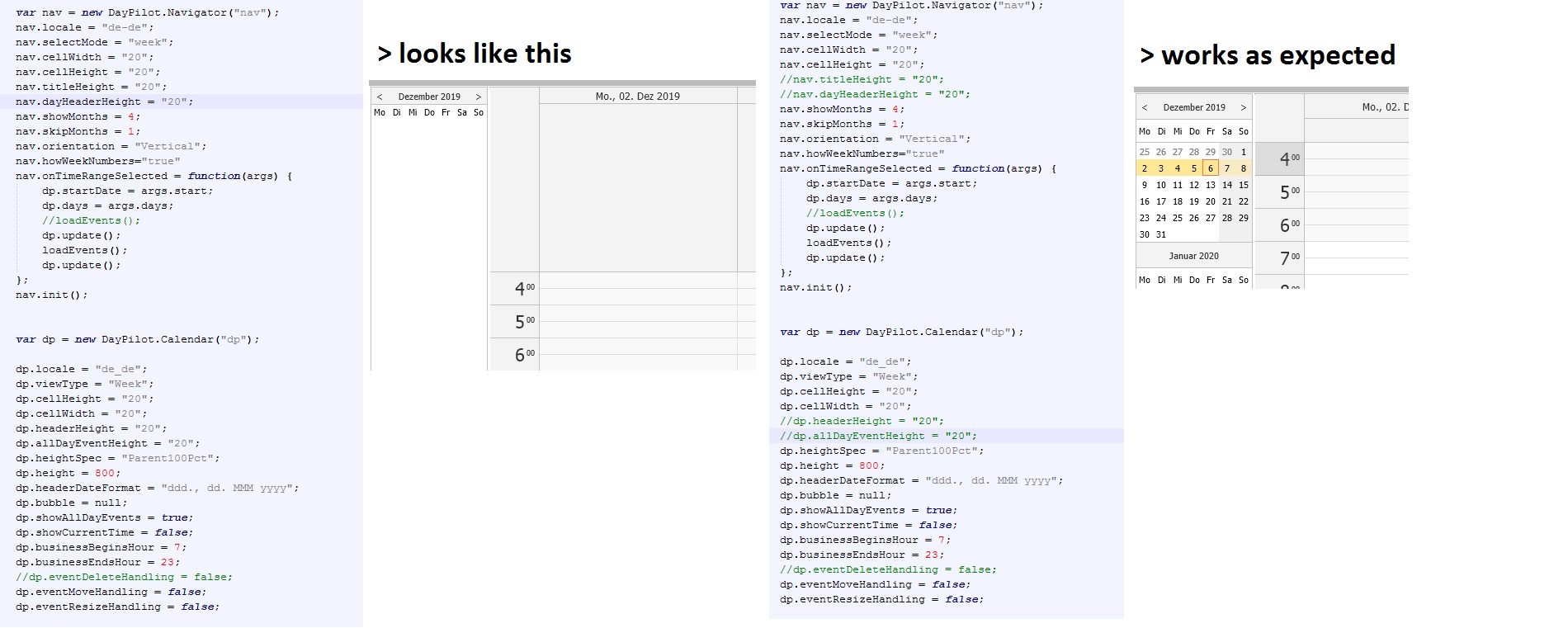Pick December 16 in the right navigator
This screenshot has width=1568, height=628.
(x=1145, y=201)
